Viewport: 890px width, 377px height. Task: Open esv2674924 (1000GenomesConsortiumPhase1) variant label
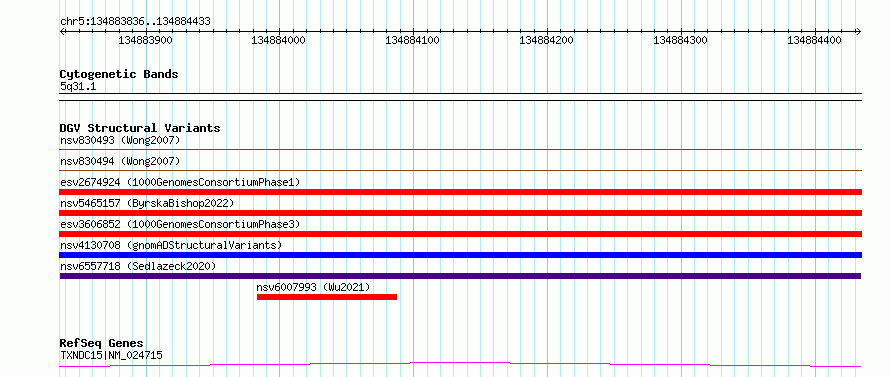(x=180, y=182)
